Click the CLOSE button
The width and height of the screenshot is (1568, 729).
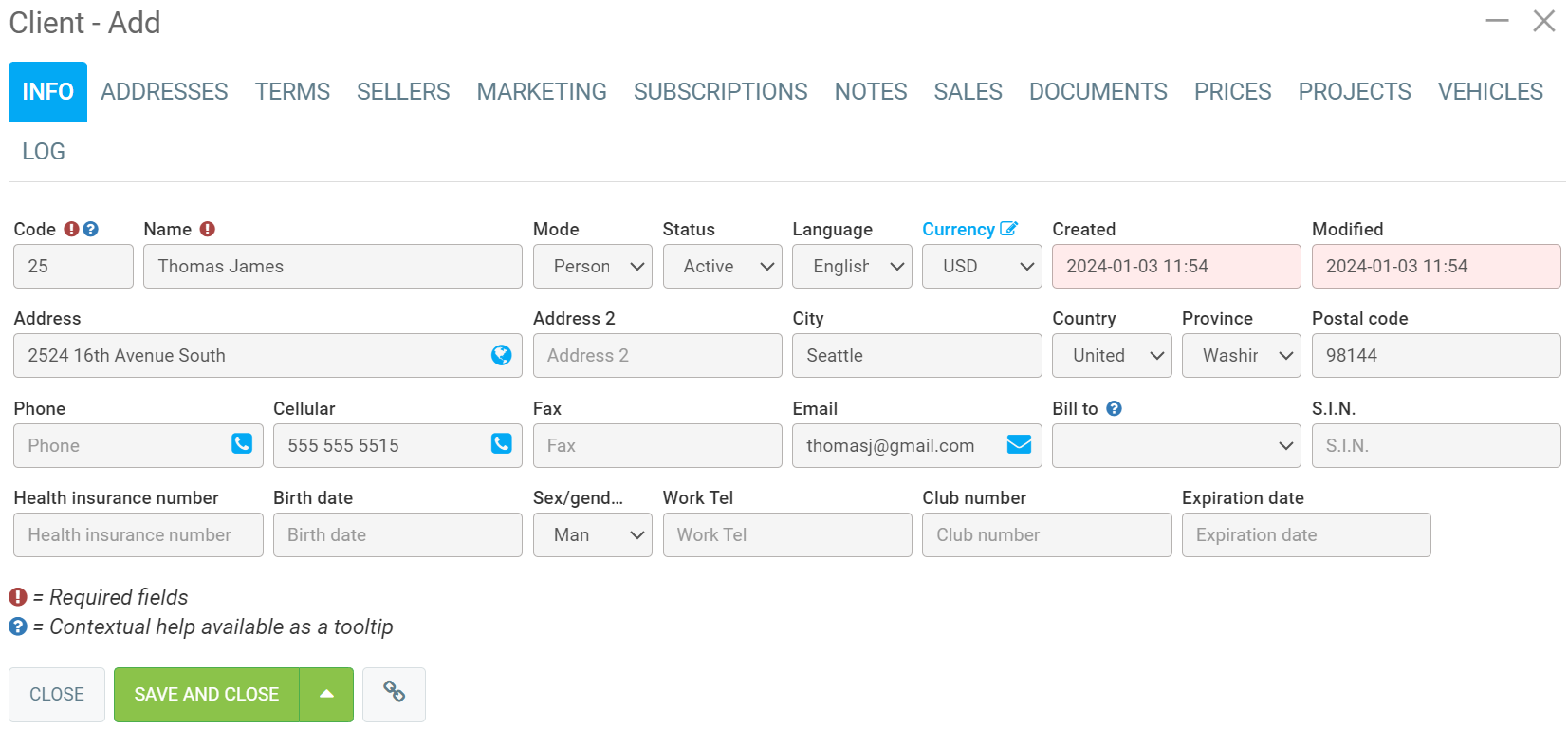click(57, 694)
